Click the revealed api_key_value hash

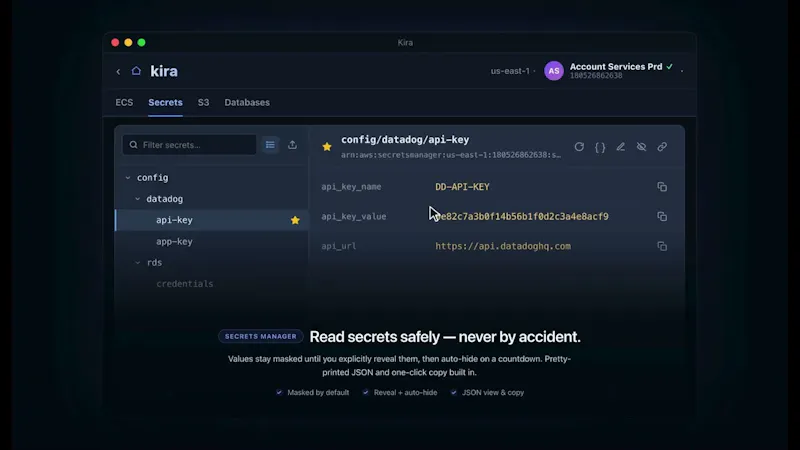click(522, 216)
